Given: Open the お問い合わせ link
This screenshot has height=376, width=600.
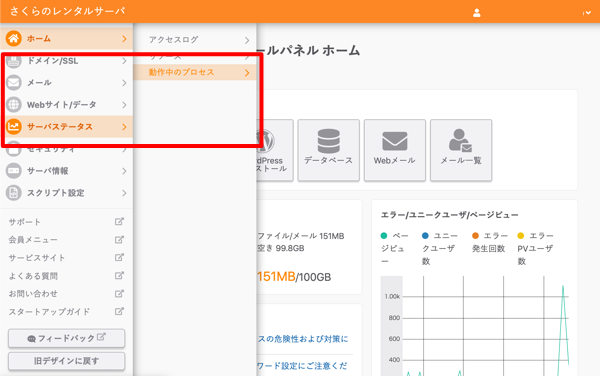Looking at the screenshot, I should point(33,294).
